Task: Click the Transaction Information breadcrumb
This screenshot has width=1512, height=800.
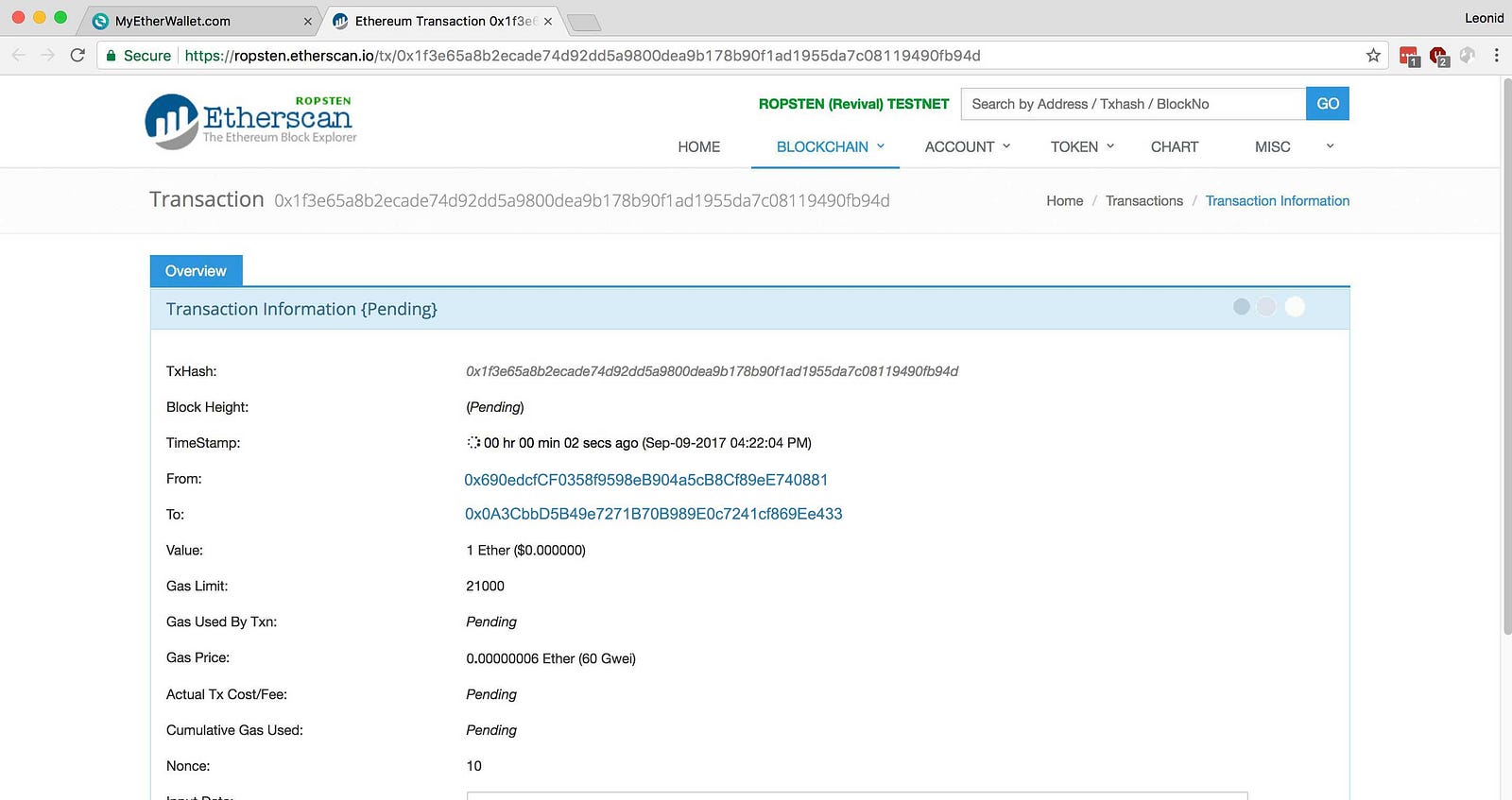Action: [x=1278, y=201]
